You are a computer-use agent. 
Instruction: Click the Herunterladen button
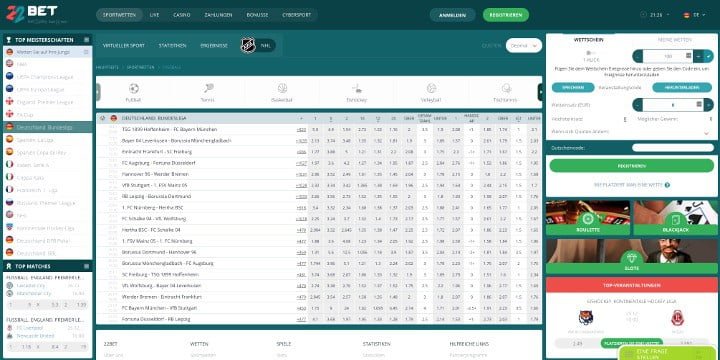pos(682,87)
